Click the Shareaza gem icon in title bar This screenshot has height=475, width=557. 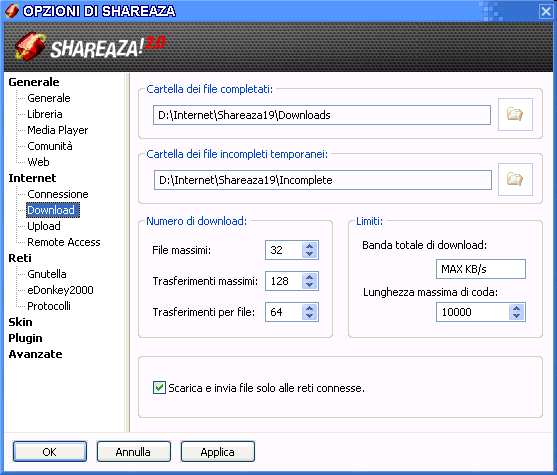click(x=11, y=11)
